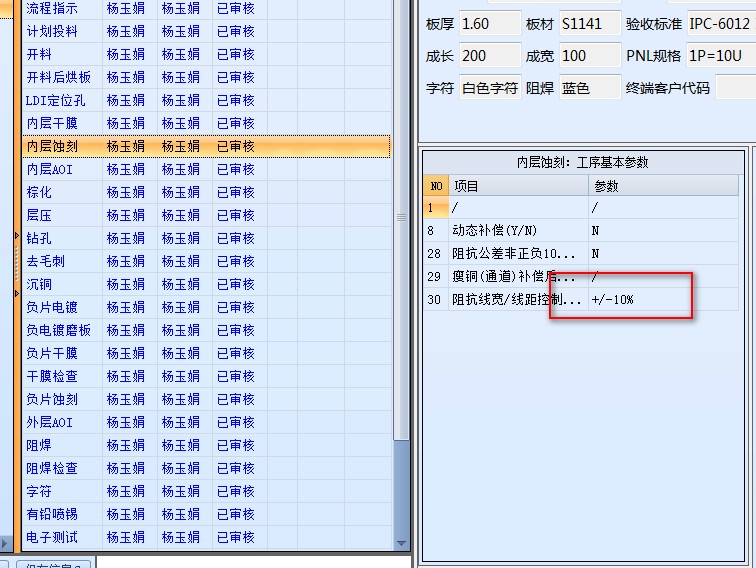This screenshot has width=756, height=568.
Task: Select the 干膜检查 process row
Action: (206, 376)
